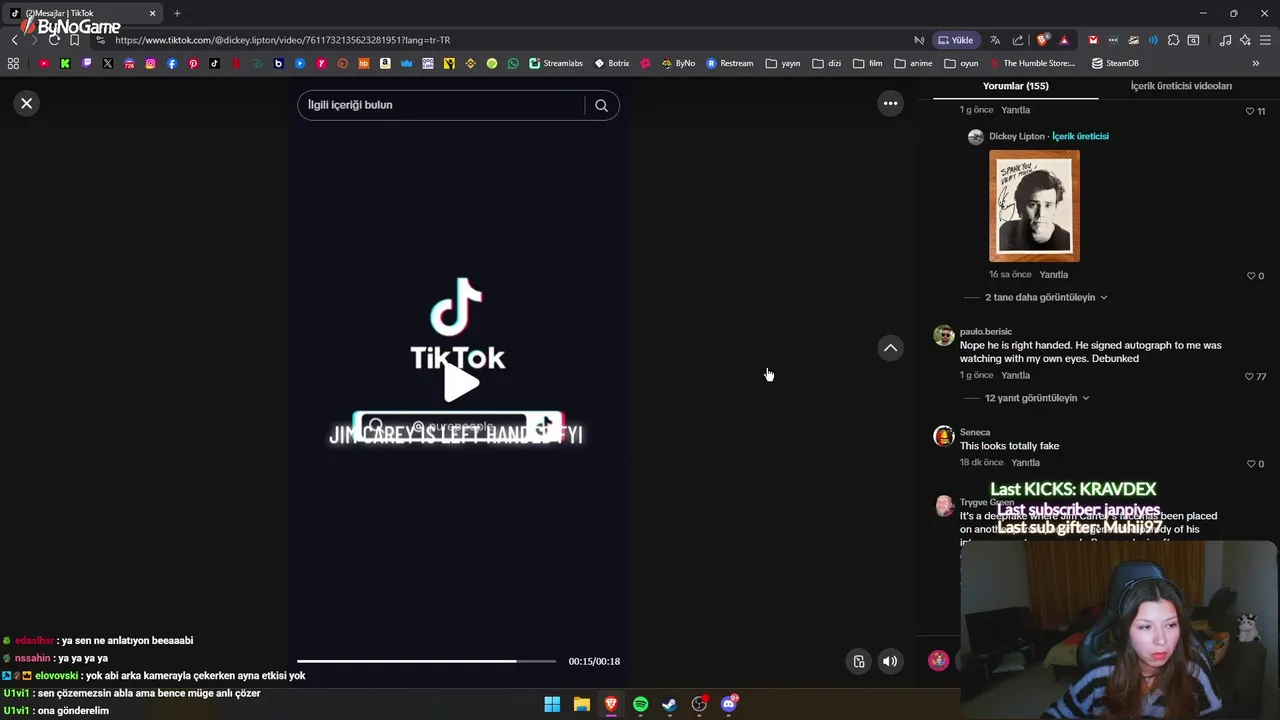Click Yanıtla under the top '1 g önce' comment
The width and height of the screenshot is (1280, 720).
click(x=1015, y=110)
